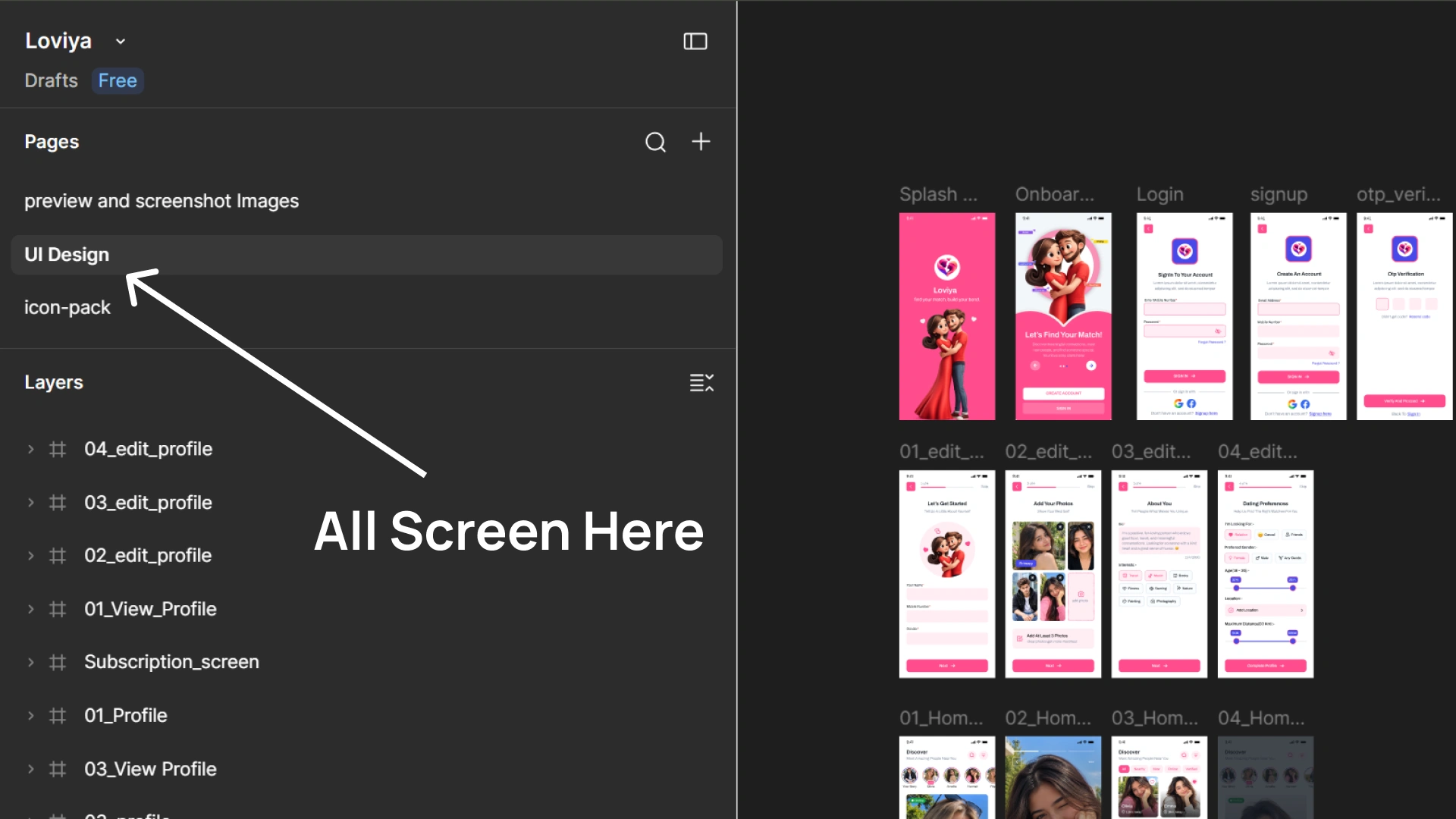The height and width of the screenshot is (819, 1456).
Task: Switch to the icon-pack page
Action: tap(67, 308)
